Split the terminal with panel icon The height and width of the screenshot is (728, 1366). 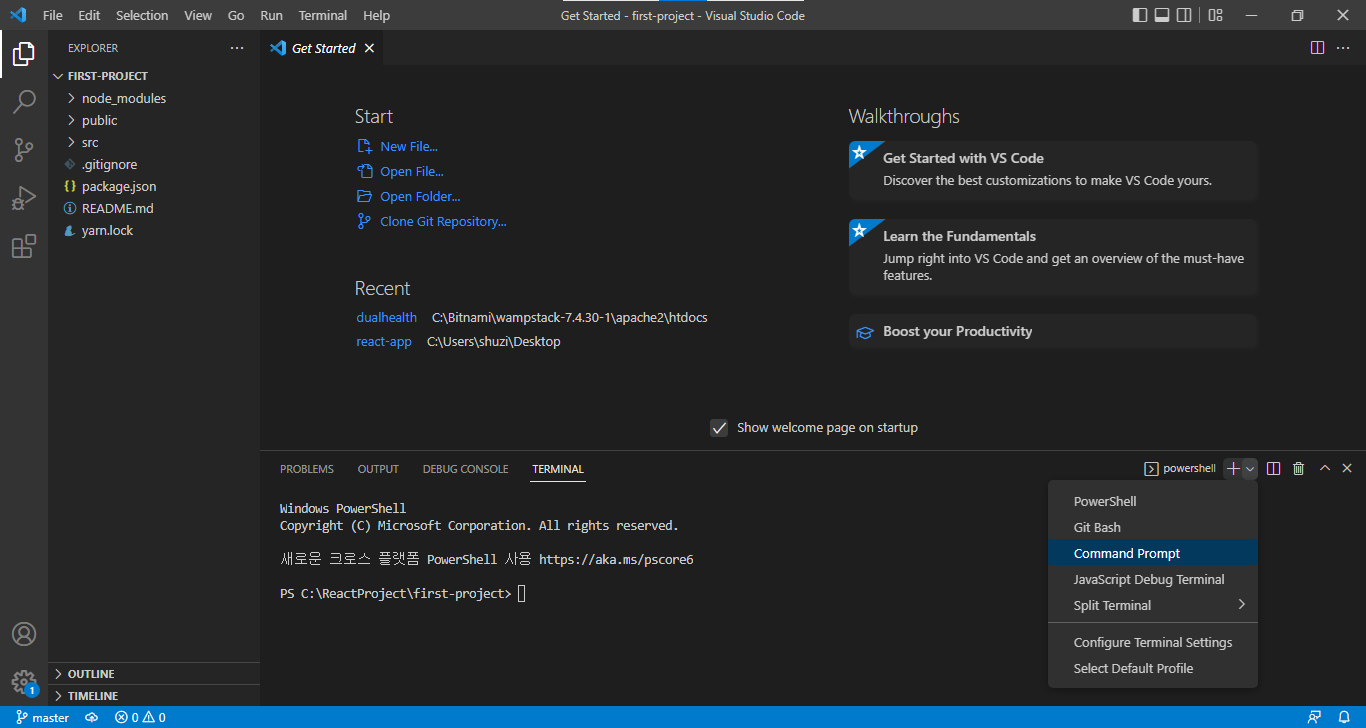[1274, 468]
